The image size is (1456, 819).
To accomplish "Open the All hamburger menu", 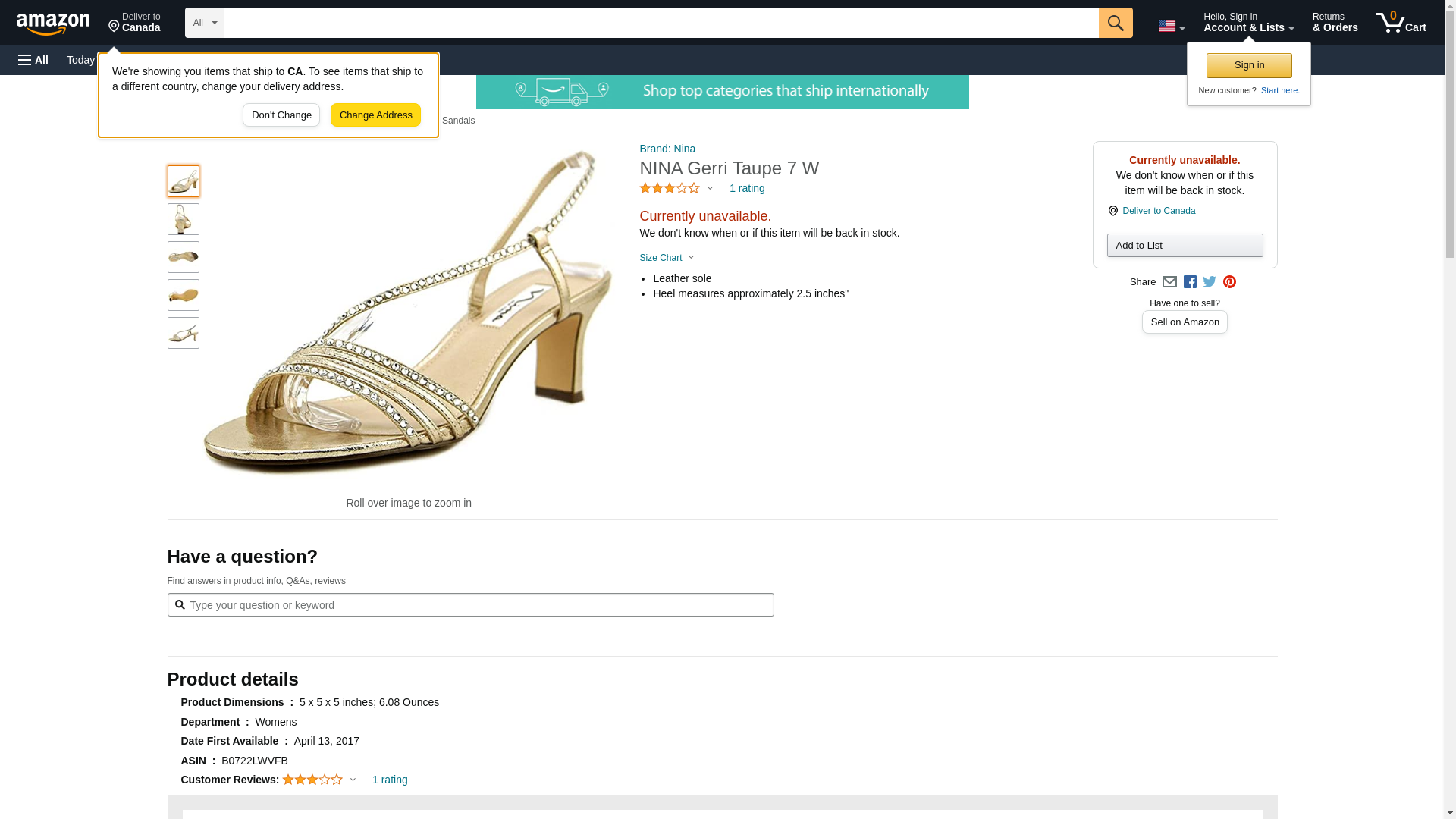I will (x=33, y=60).
